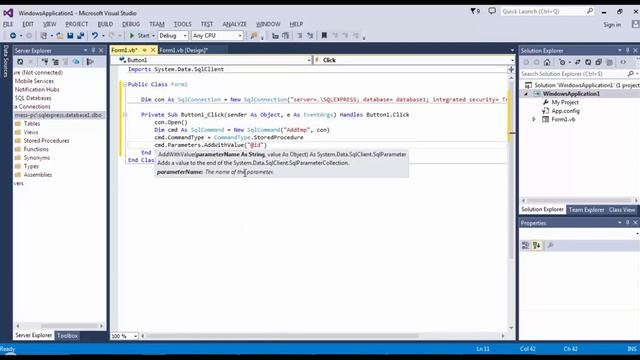Click the Categorized icon in Properties panel
The image size is (640, 360).
526,245
